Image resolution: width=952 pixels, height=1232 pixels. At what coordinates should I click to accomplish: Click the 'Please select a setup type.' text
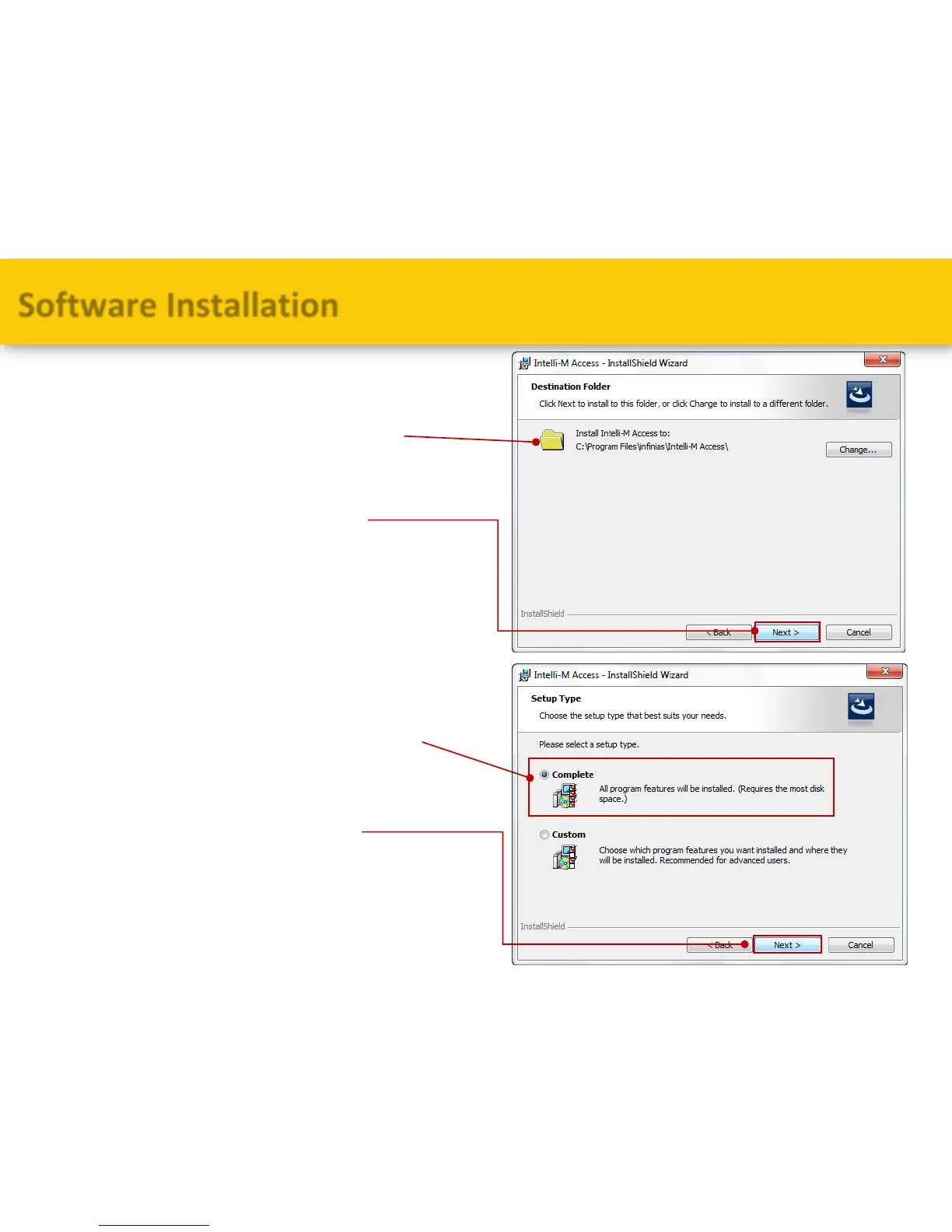[589, 744]
